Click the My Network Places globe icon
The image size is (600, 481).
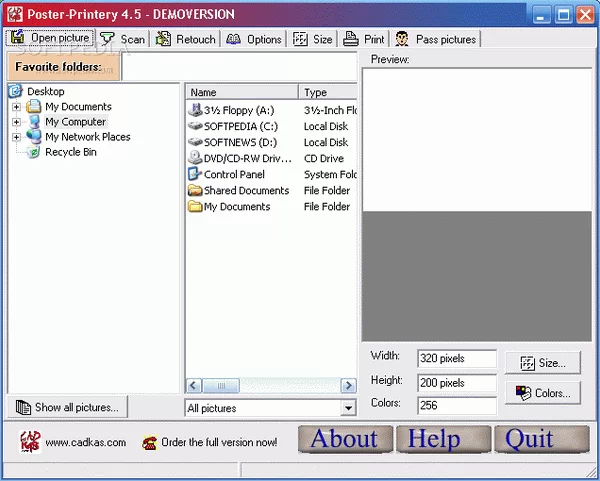pos(34,137)
